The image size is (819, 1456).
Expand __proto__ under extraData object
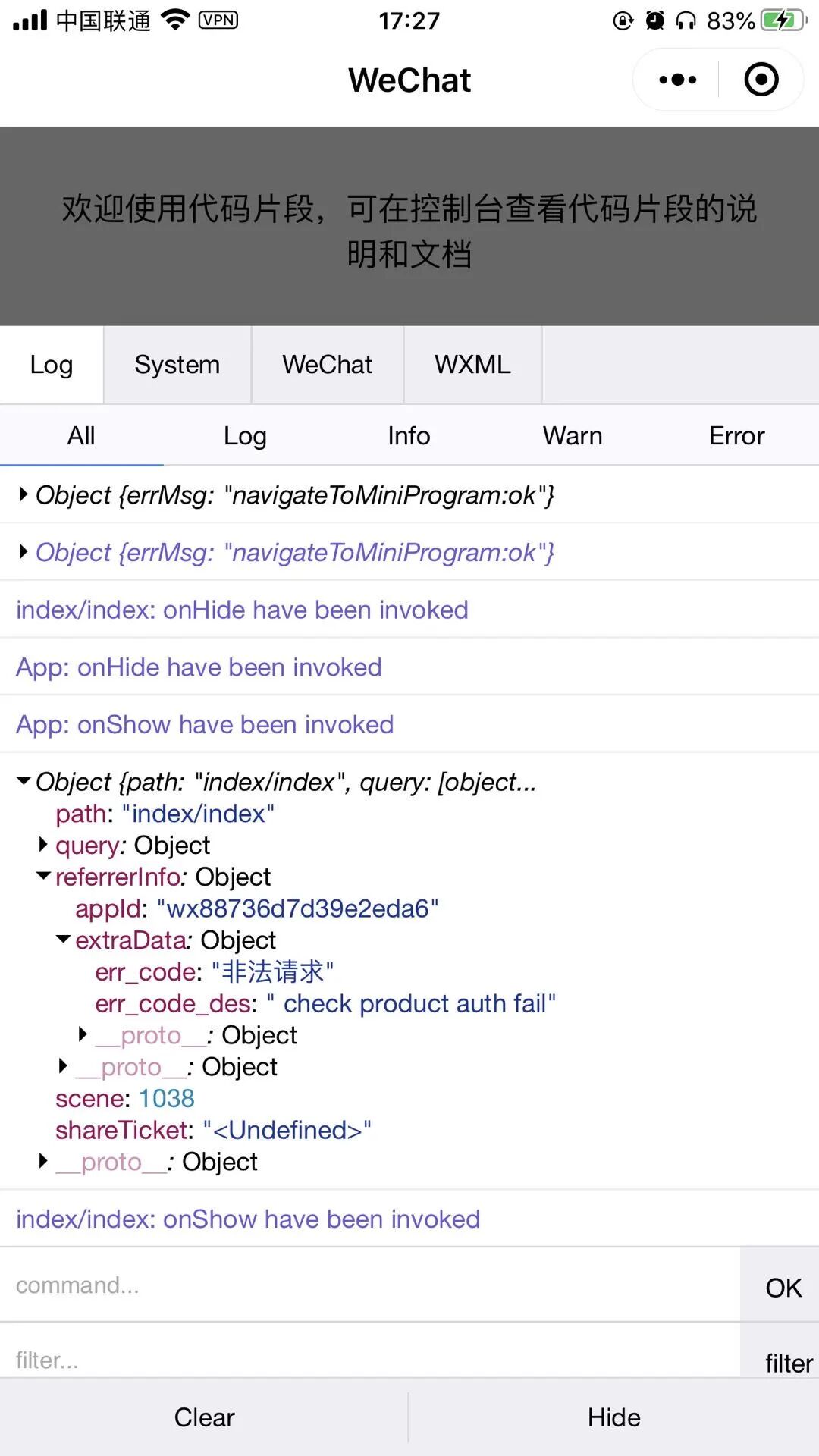point(63,1066)
